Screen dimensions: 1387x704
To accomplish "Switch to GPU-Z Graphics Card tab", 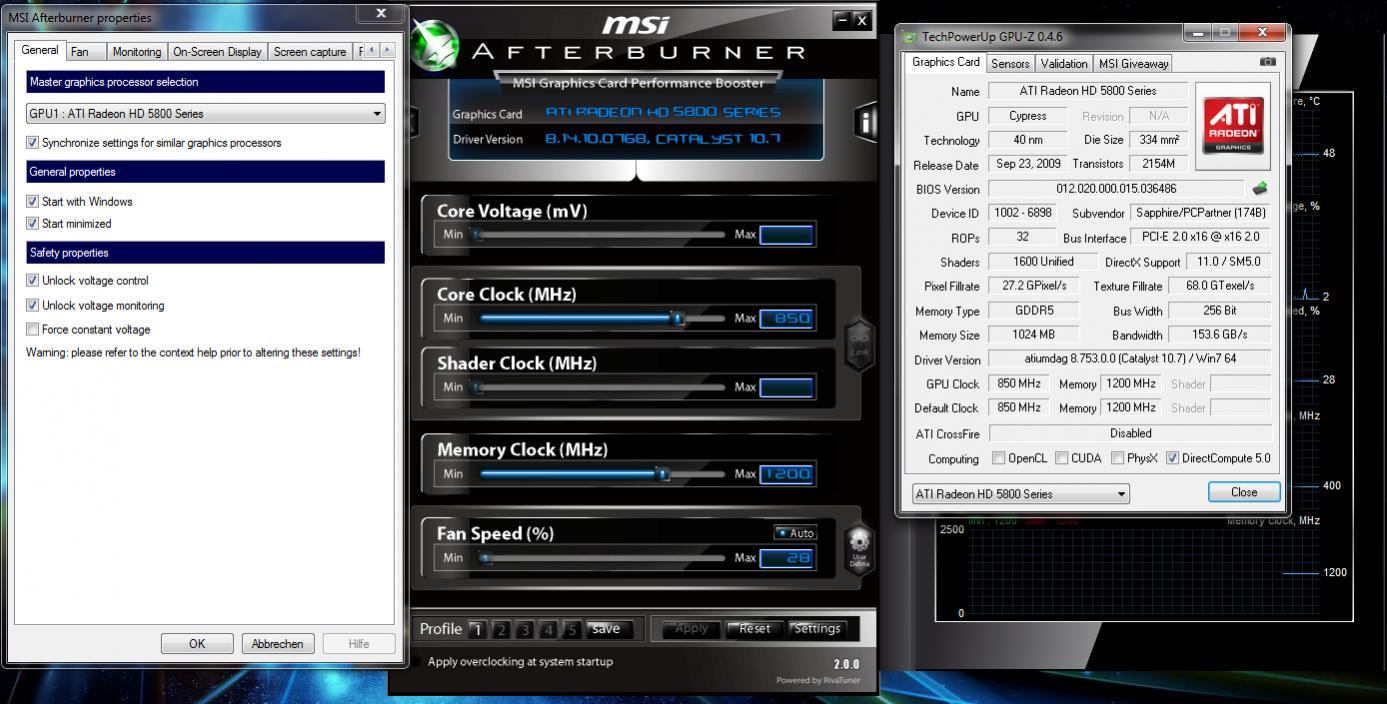I will click(x=946, y=62).
